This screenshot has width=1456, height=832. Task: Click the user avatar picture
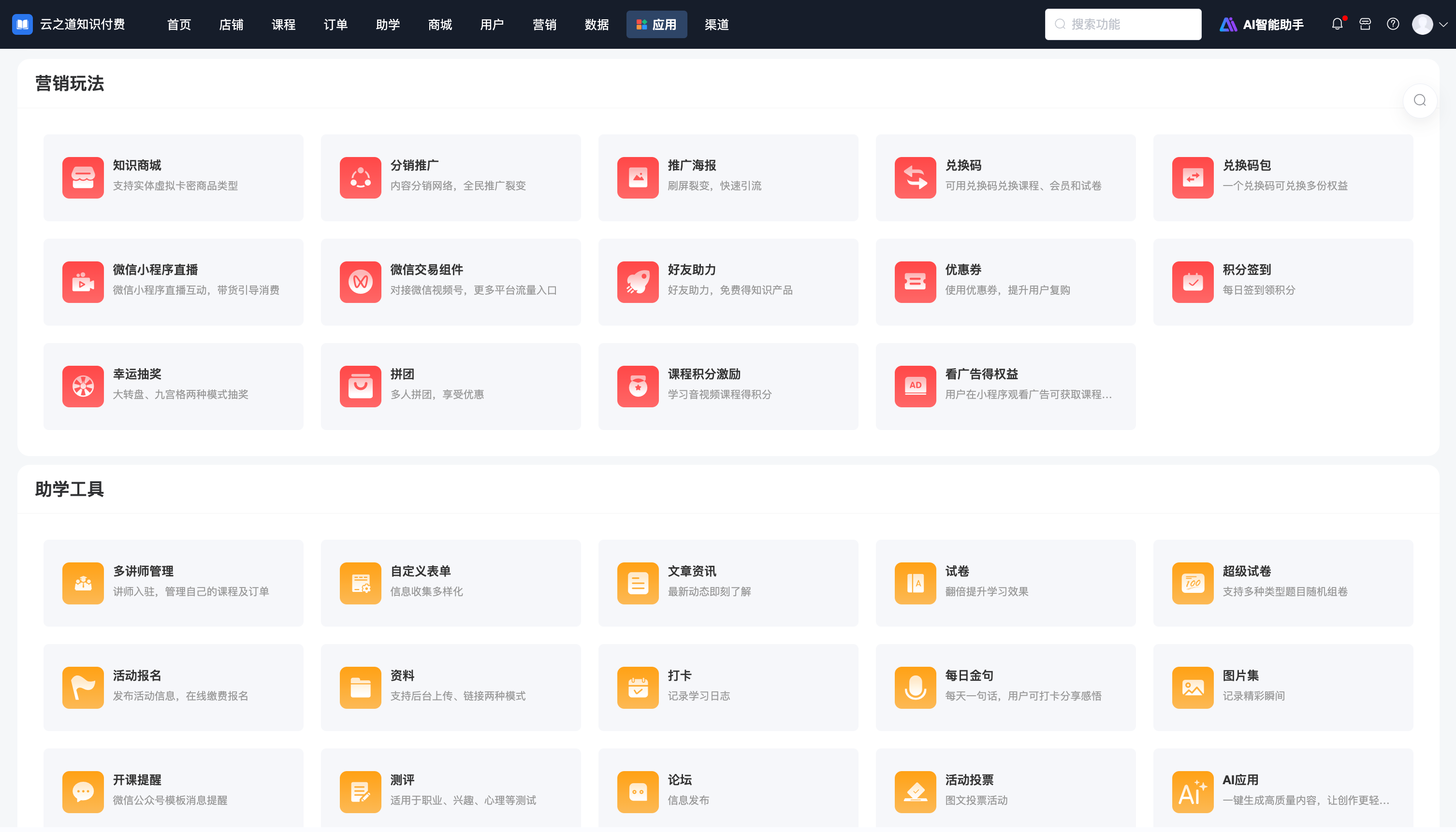[x=1422, y=24]
